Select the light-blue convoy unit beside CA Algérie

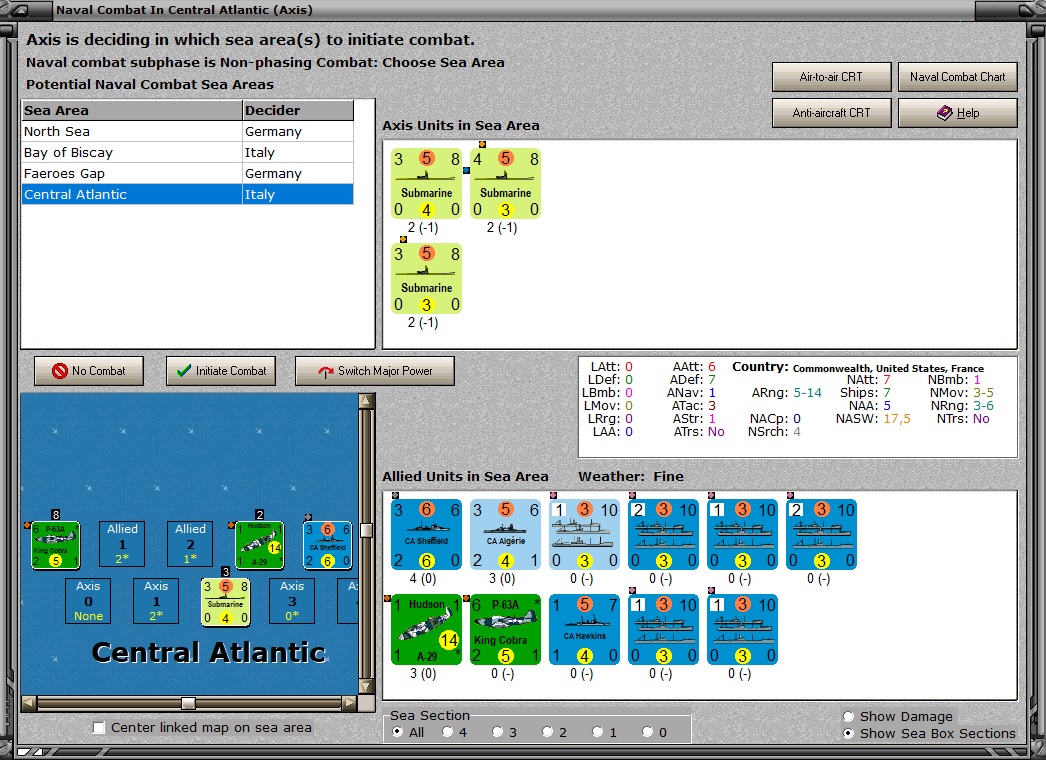tap(584, 534)
